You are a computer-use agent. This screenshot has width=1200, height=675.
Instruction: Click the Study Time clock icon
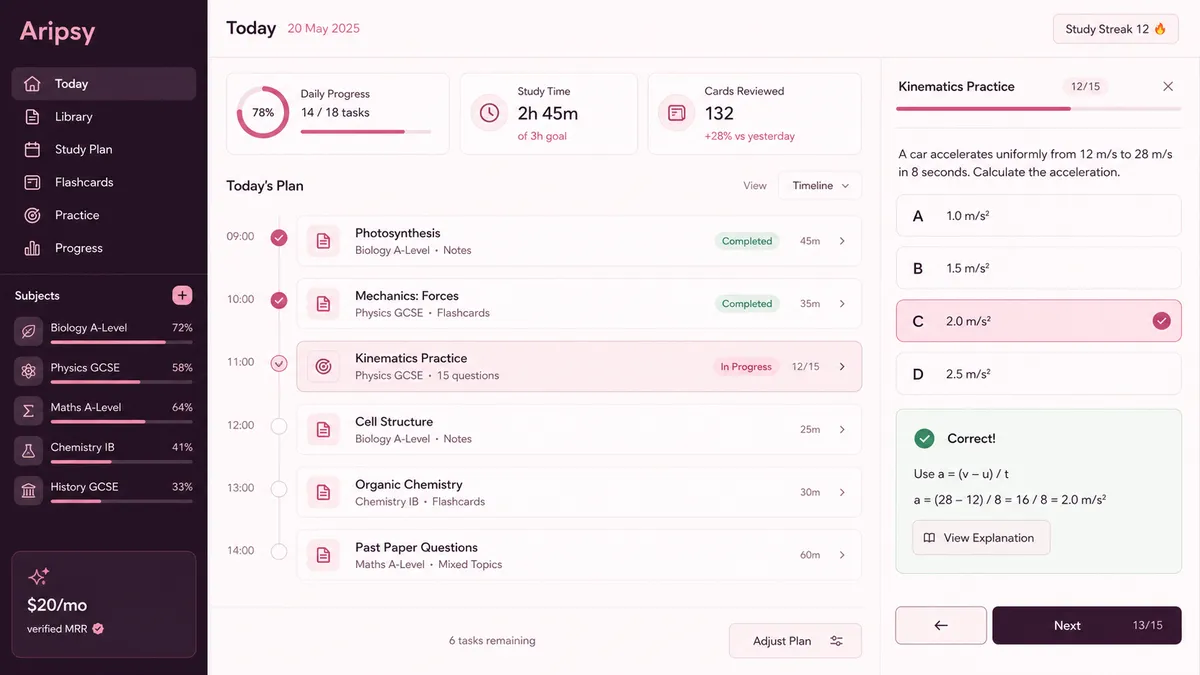(489, 113)
